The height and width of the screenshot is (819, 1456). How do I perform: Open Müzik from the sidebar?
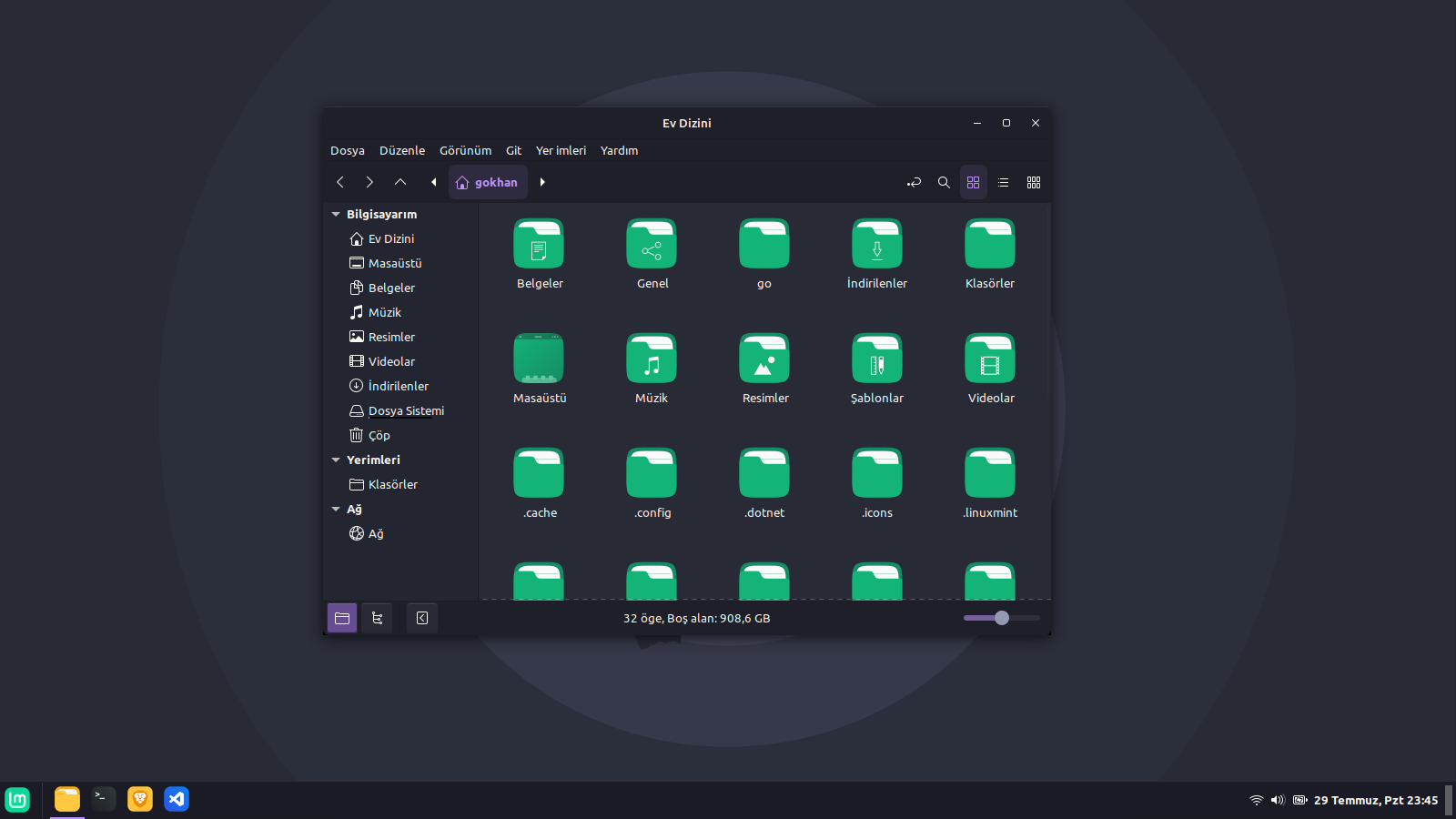[x=385, y=311]
